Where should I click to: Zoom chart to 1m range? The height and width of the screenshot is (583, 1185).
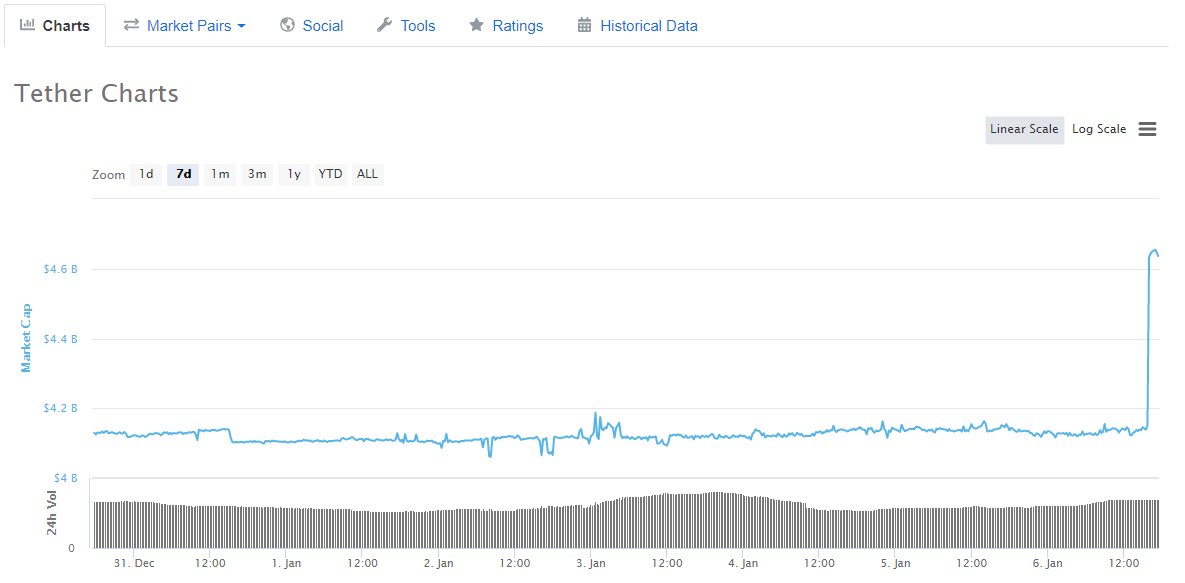point(220,174)
